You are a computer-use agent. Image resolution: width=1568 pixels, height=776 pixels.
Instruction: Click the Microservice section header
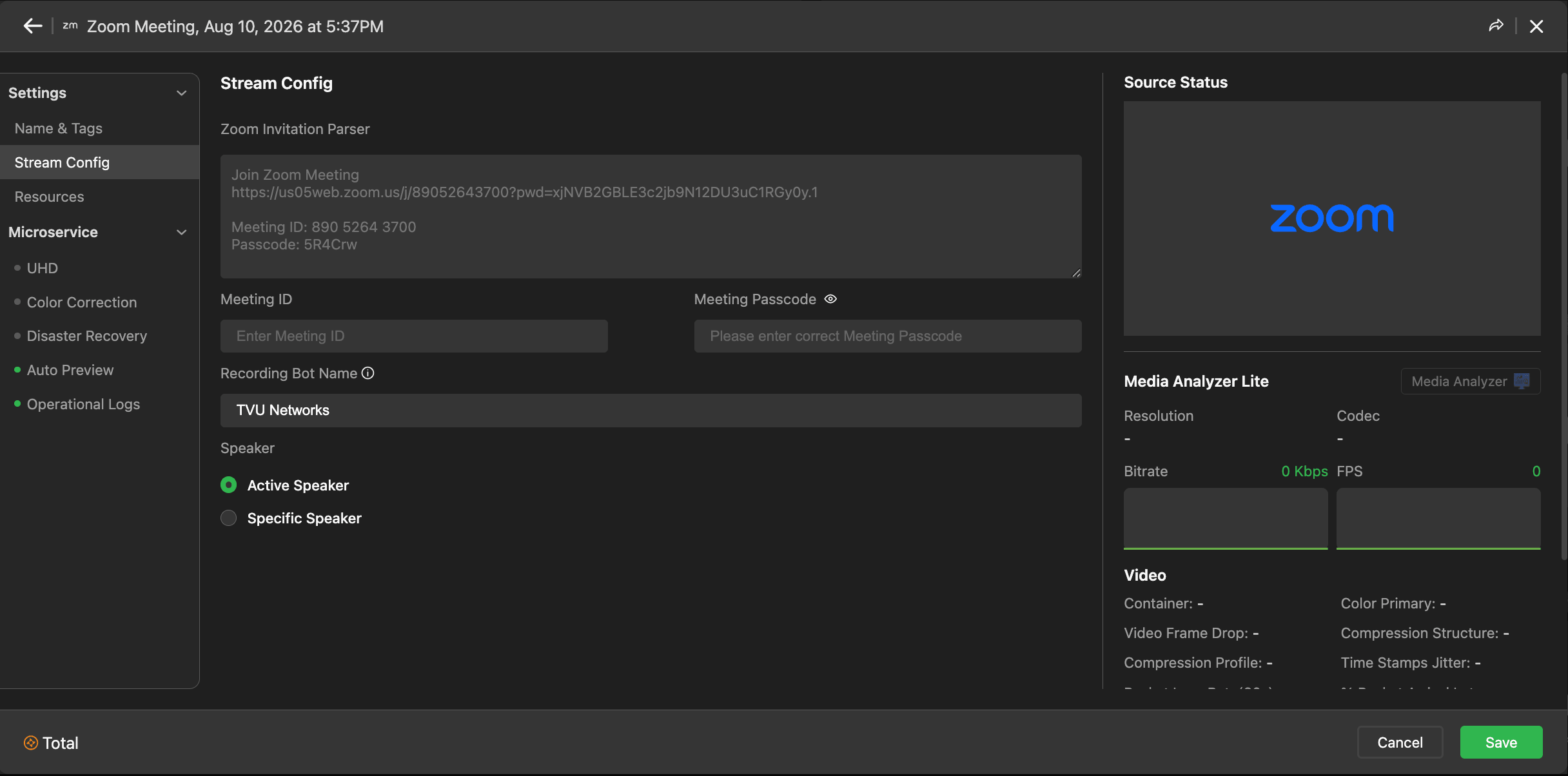tap(99, 232)
